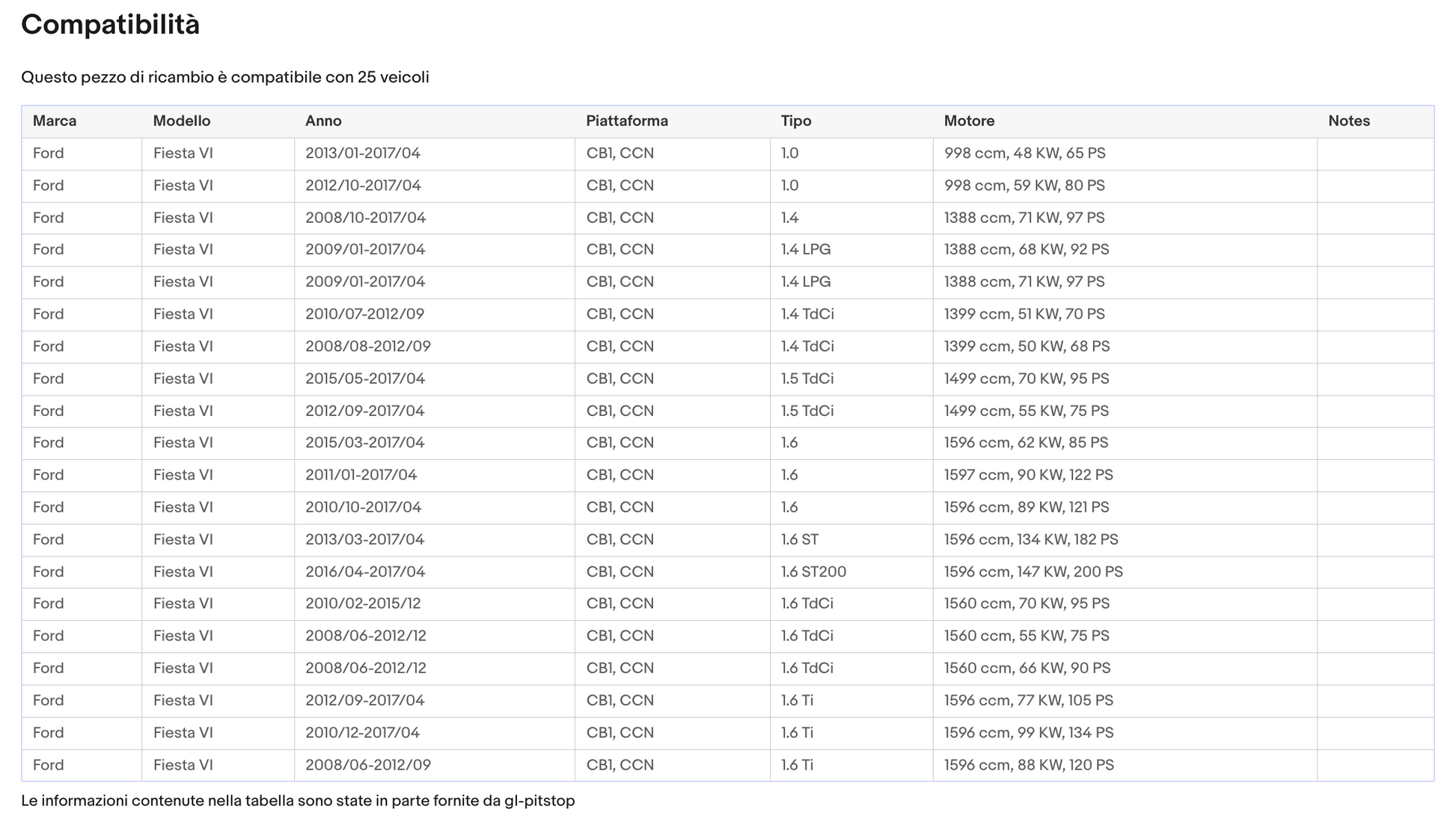The image size is (1456, 825).
Task: Click the 1597 ccm, 90 KW, 122 PS cell
Action: click(1028, 476)
